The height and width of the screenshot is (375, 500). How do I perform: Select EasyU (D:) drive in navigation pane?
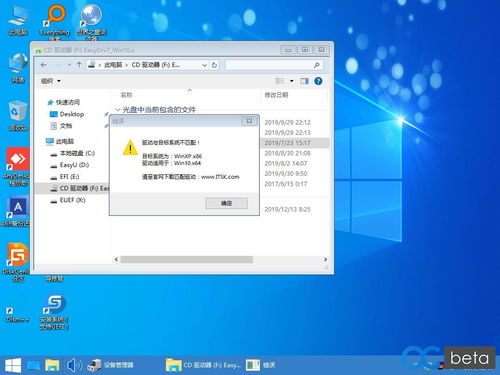(69, 165)
